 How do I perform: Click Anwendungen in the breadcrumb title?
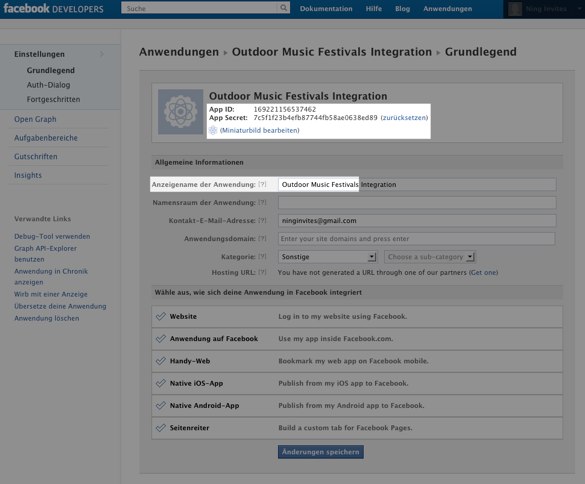point(179,52)
